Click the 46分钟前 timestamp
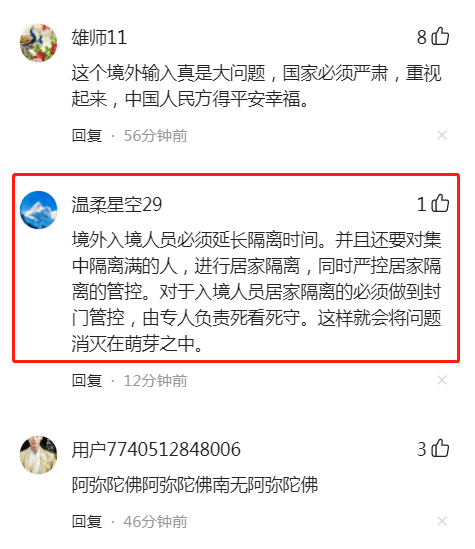 155,521
